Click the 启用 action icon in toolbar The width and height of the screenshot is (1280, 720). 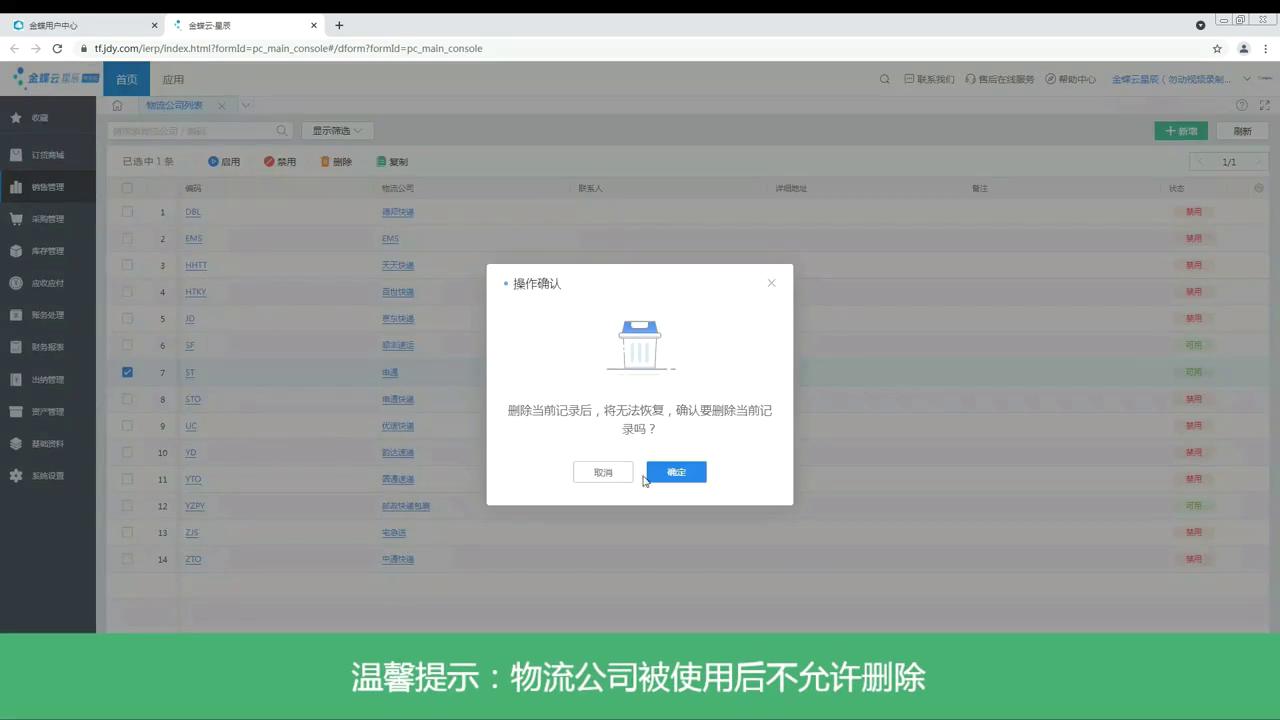click(214, 161)
